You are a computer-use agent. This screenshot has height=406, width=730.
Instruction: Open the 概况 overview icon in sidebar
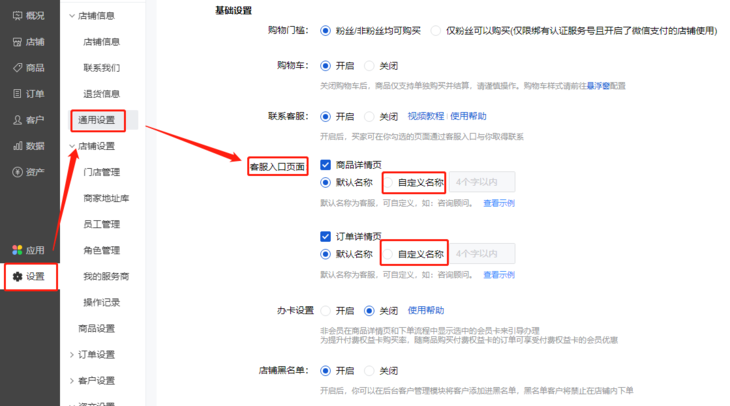(17, 16)
